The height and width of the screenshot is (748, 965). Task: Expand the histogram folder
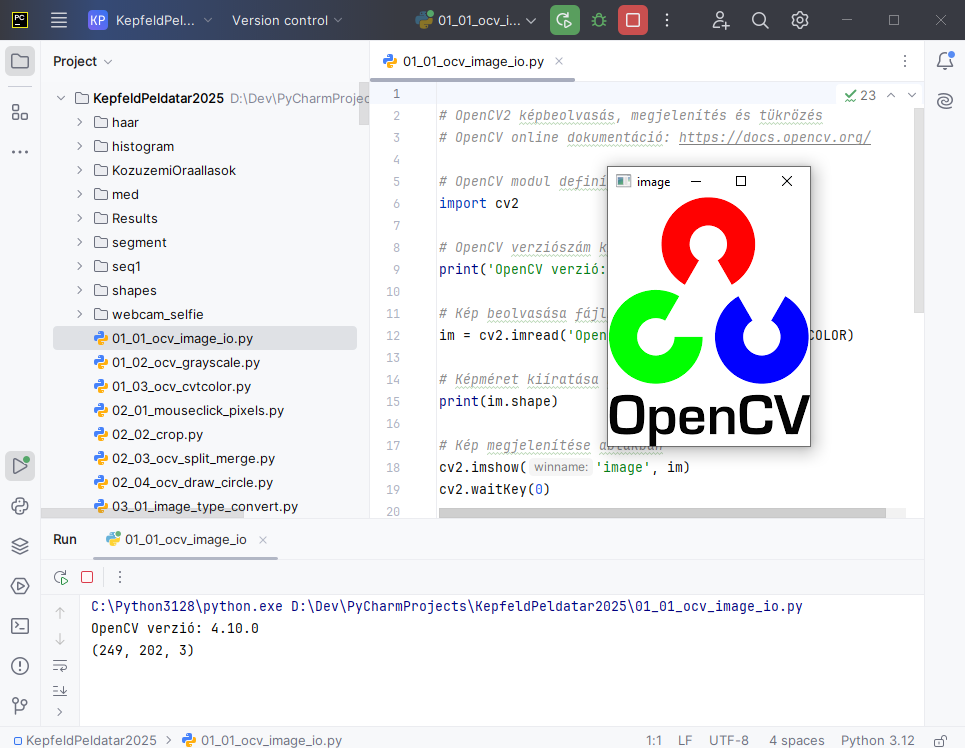[79, 146]
